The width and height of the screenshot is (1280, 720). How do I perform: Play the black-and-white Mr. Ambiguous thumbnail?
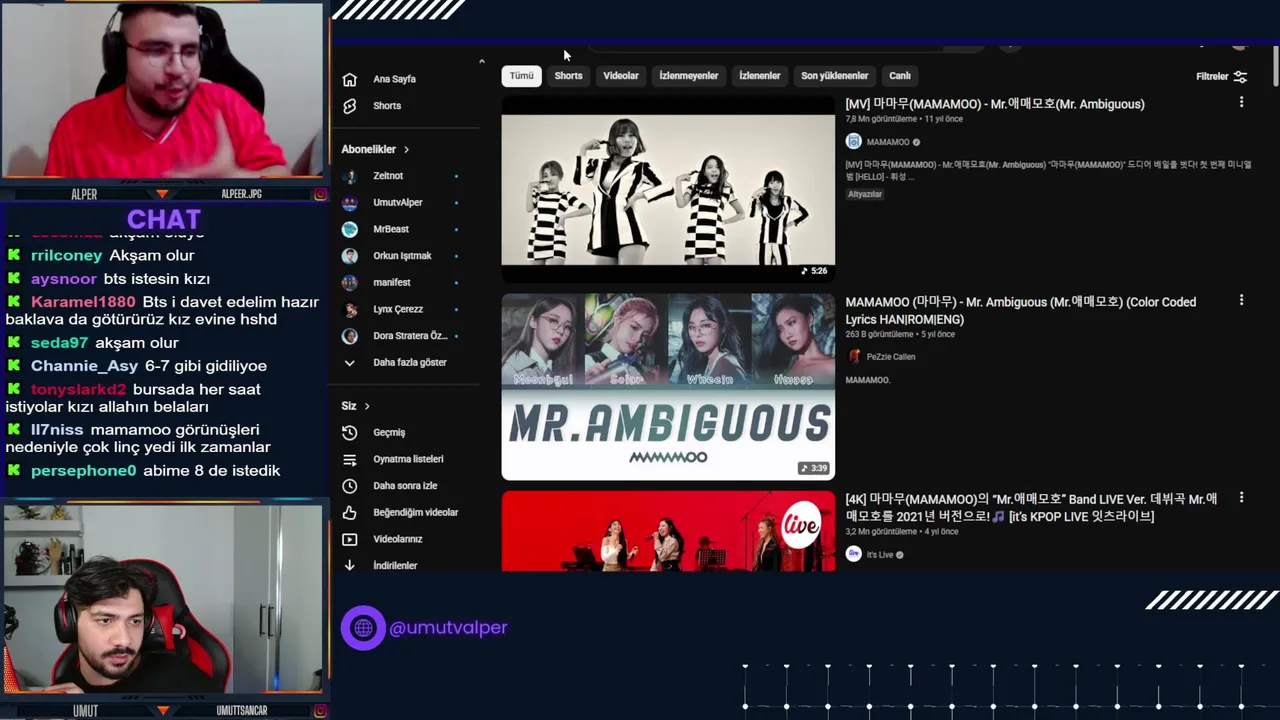[668, 189]
